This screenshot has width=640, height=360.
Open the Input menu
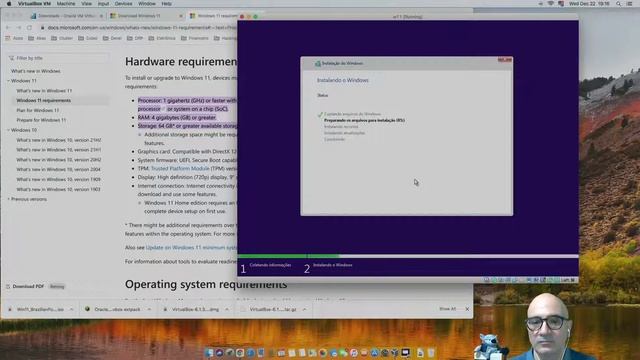pyautogui.click(x=103, y=4)
